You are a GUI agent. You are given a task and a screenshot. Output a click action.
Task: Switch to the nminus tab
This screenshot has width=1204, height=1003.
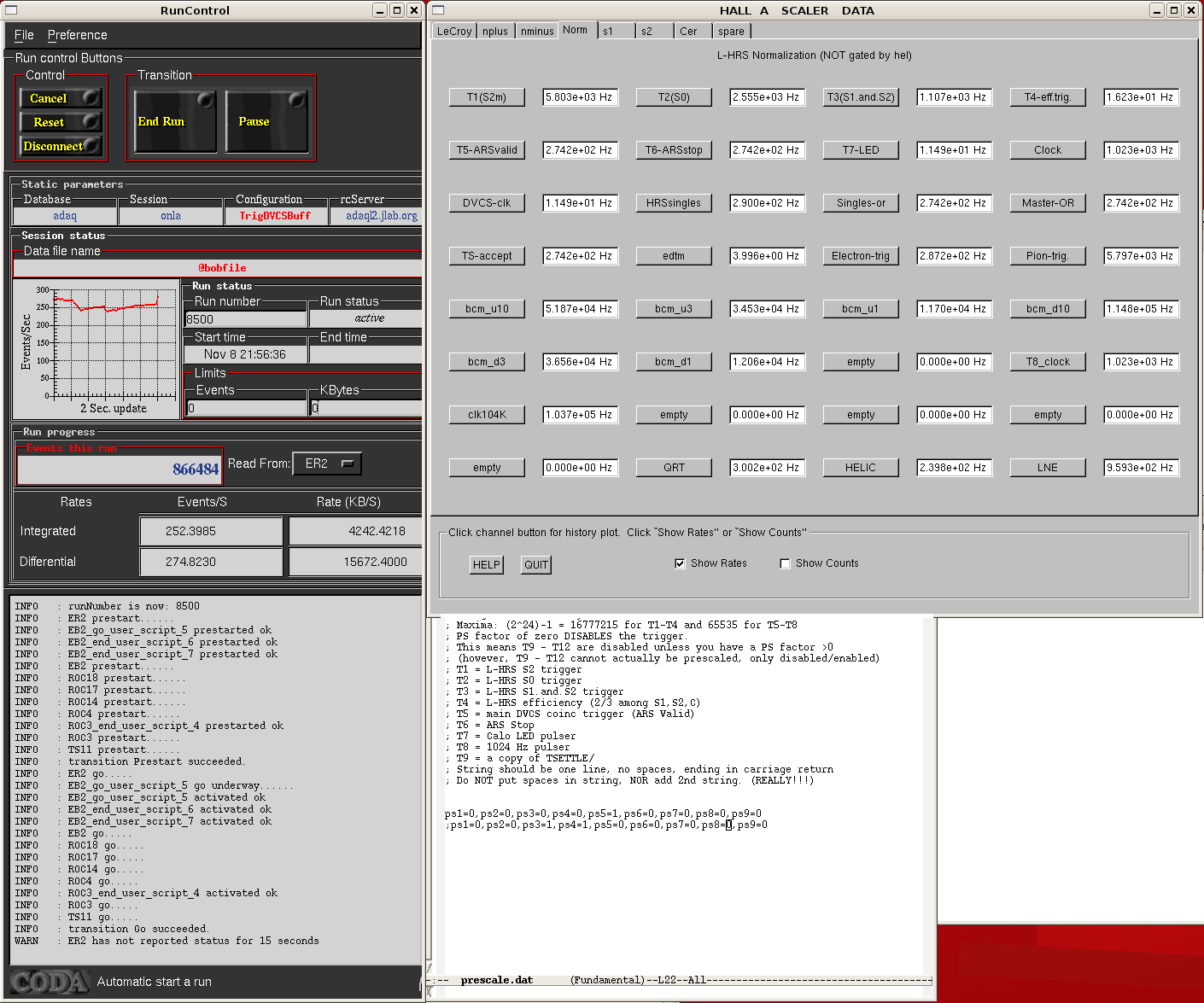pyautogui.click(x=537, y=31)
